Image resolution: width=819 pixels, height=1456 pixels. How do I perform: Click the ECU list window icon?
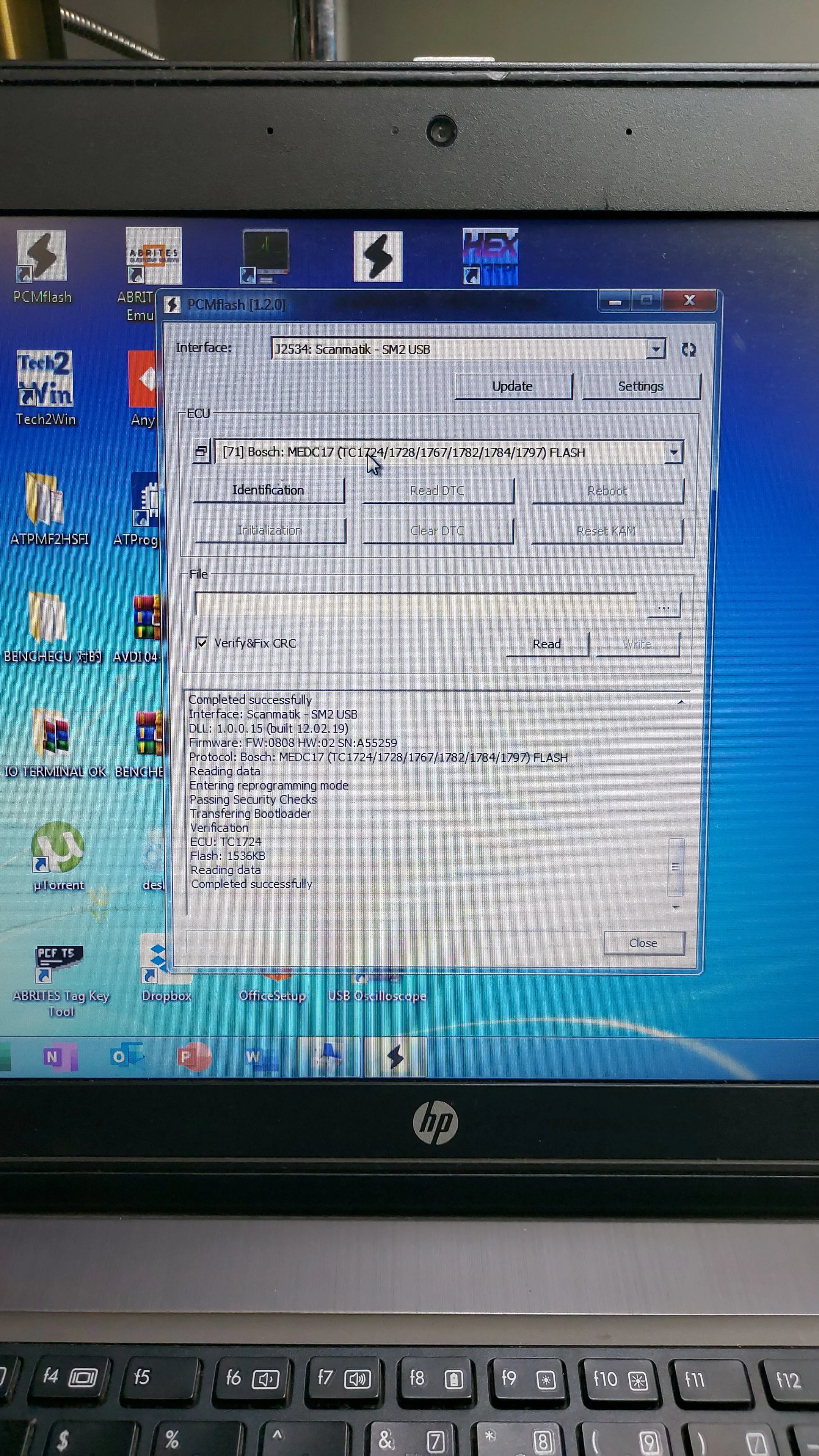(201, 452)
